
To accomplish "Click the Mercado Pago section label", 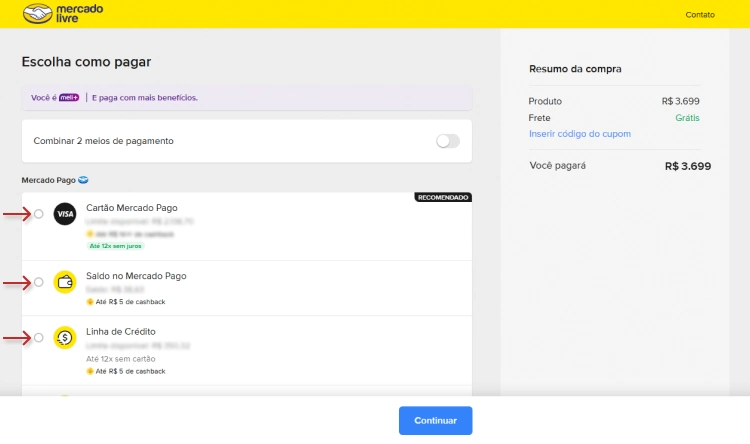I will pyautogui.click(x=48, y=180).
